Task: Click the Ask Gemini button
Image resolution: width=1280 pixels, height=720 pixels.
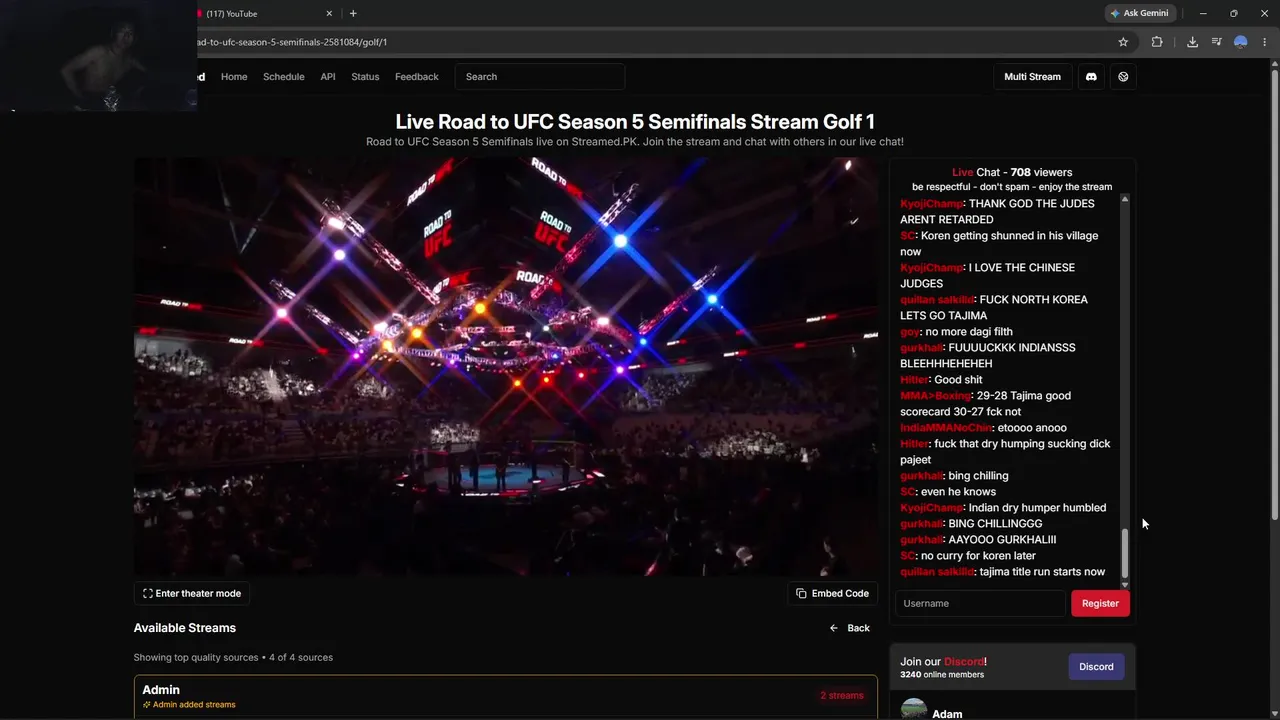Action: tap(1139, 13)
